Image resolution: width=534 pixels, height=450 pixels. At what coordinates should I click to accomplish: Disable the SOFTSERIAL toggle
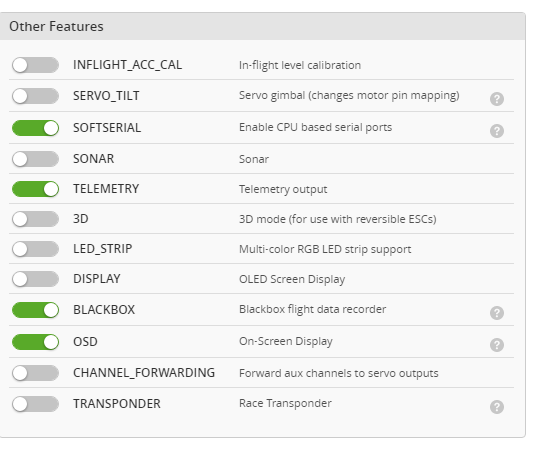click(35, 128)
